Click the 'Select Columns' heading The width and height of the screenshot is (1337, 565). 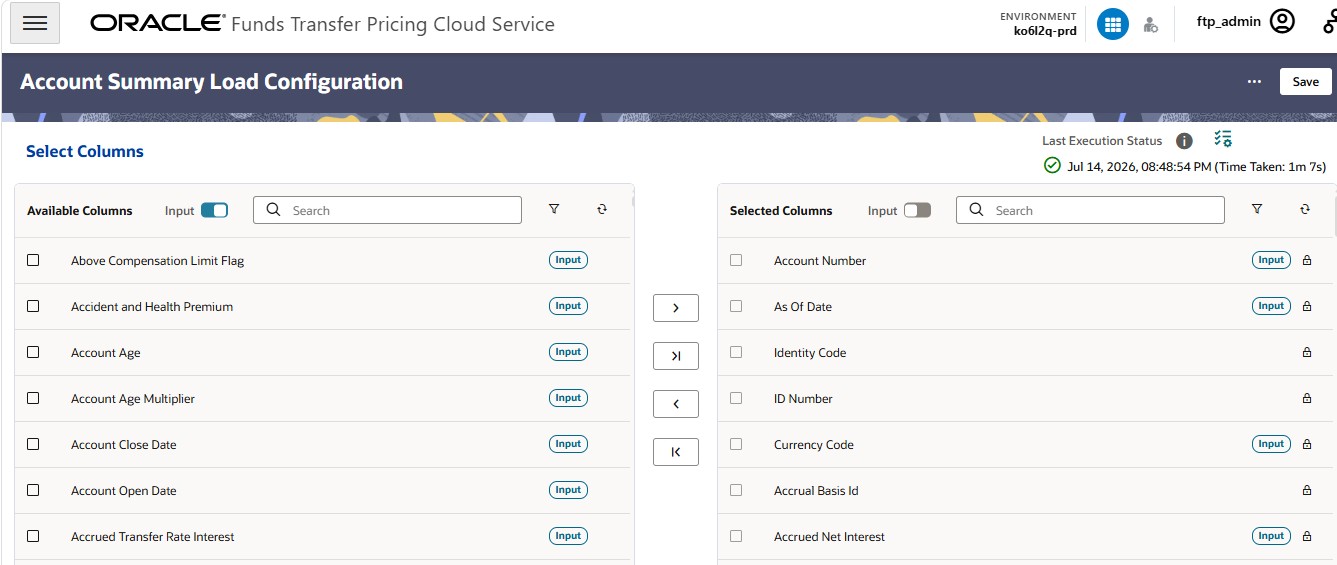[x=85, y=152]
